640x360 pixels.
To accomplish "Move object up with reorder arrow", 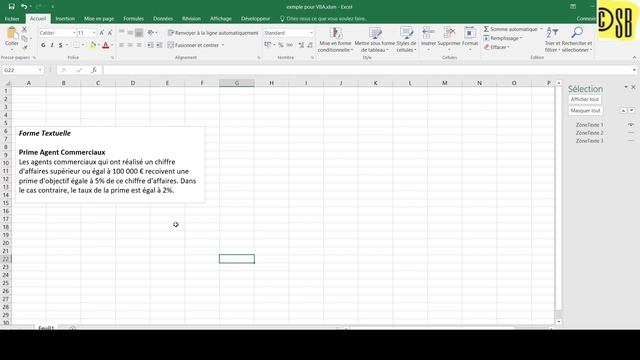I will (623, 111).
